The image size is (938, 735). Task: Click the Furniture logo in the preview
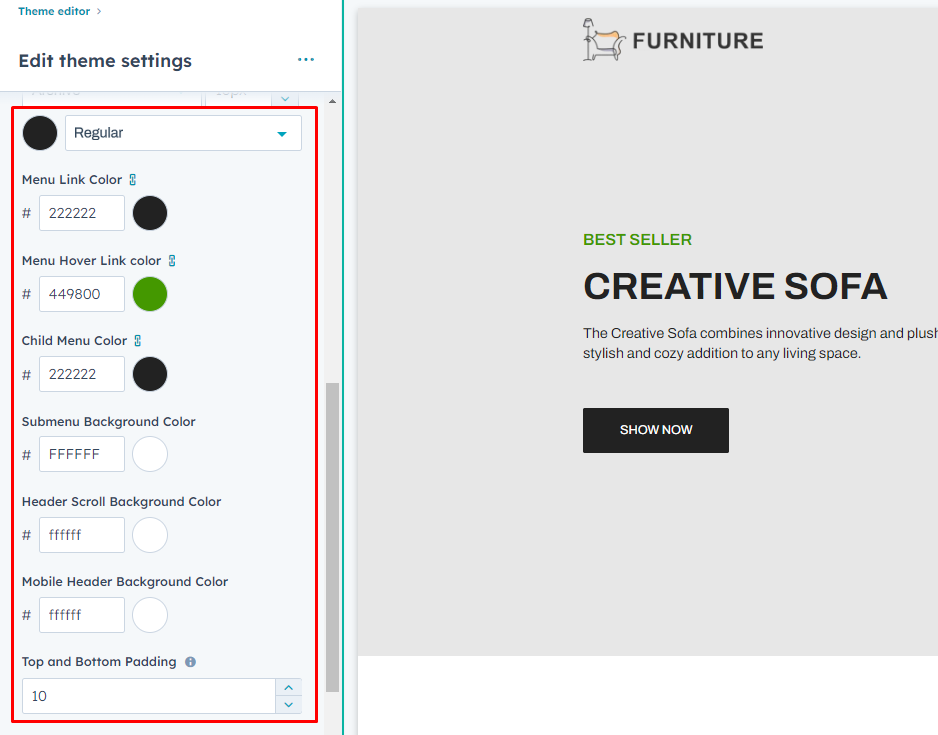672,40
